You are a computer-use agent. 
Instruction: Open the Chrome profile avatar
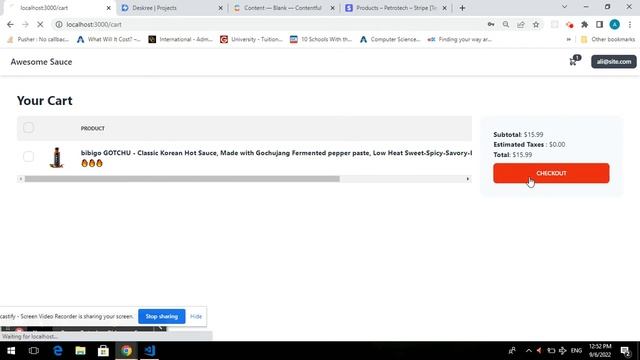pyautogui.click(x=614, y=24)
